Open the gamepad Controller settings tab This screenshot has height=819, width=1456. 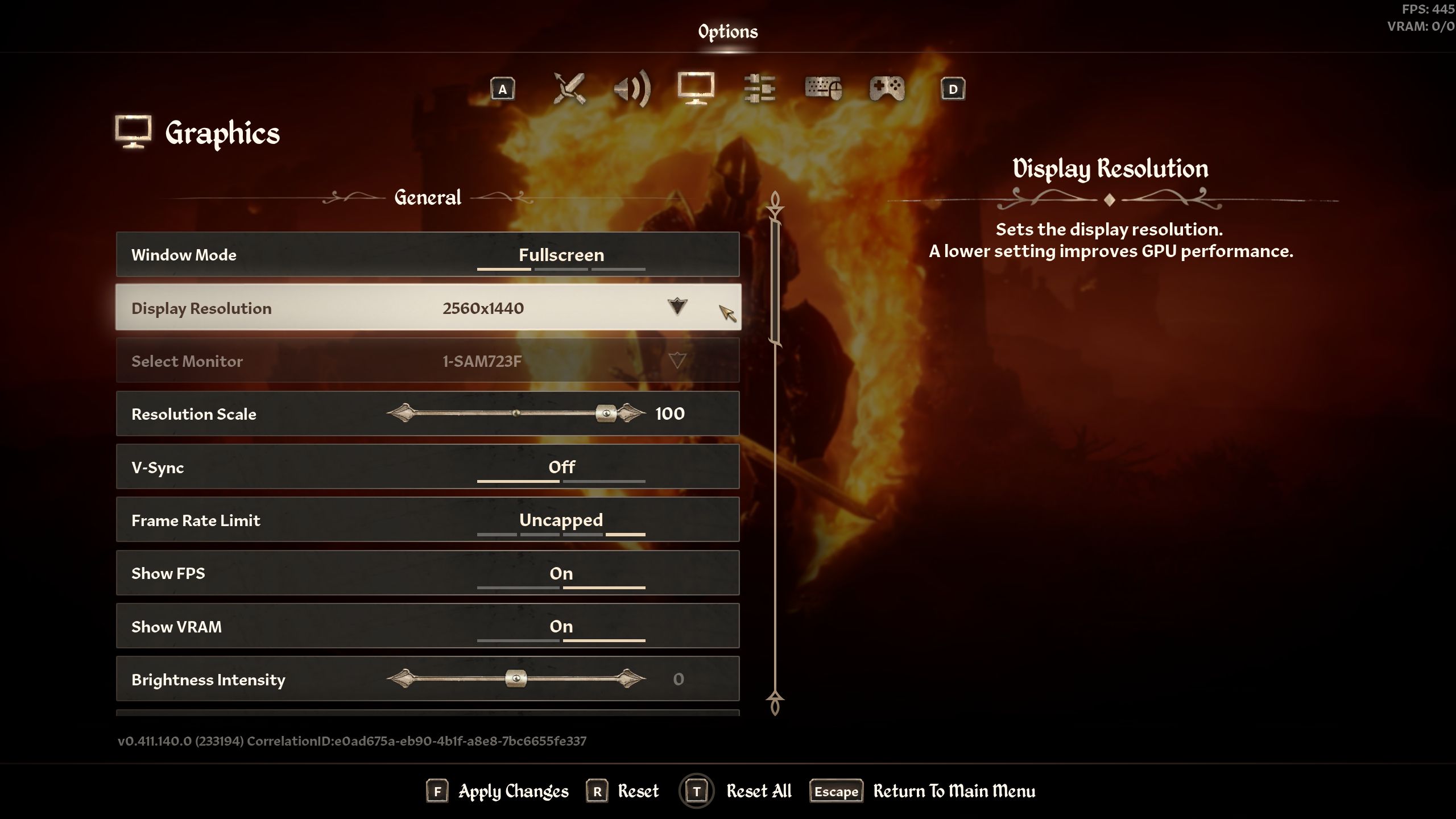887,89
